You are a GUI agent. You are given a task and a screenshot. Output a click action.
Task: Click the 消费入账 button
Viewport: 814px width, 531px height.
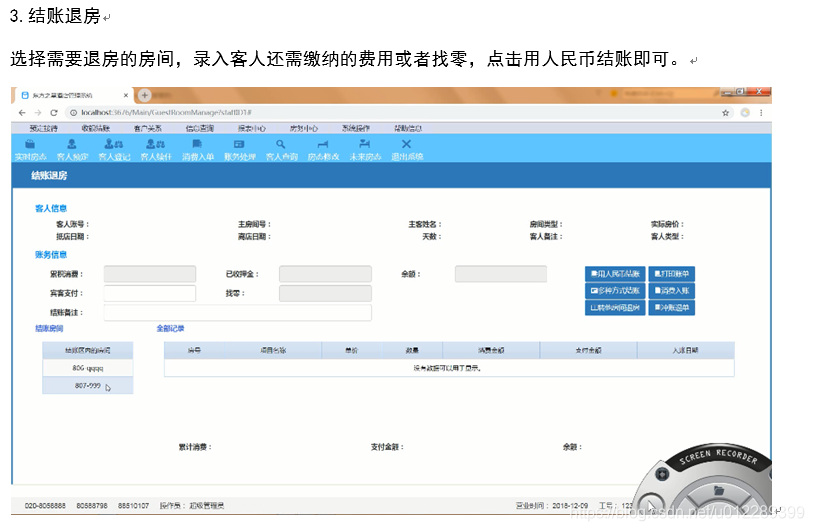point(671,291)
